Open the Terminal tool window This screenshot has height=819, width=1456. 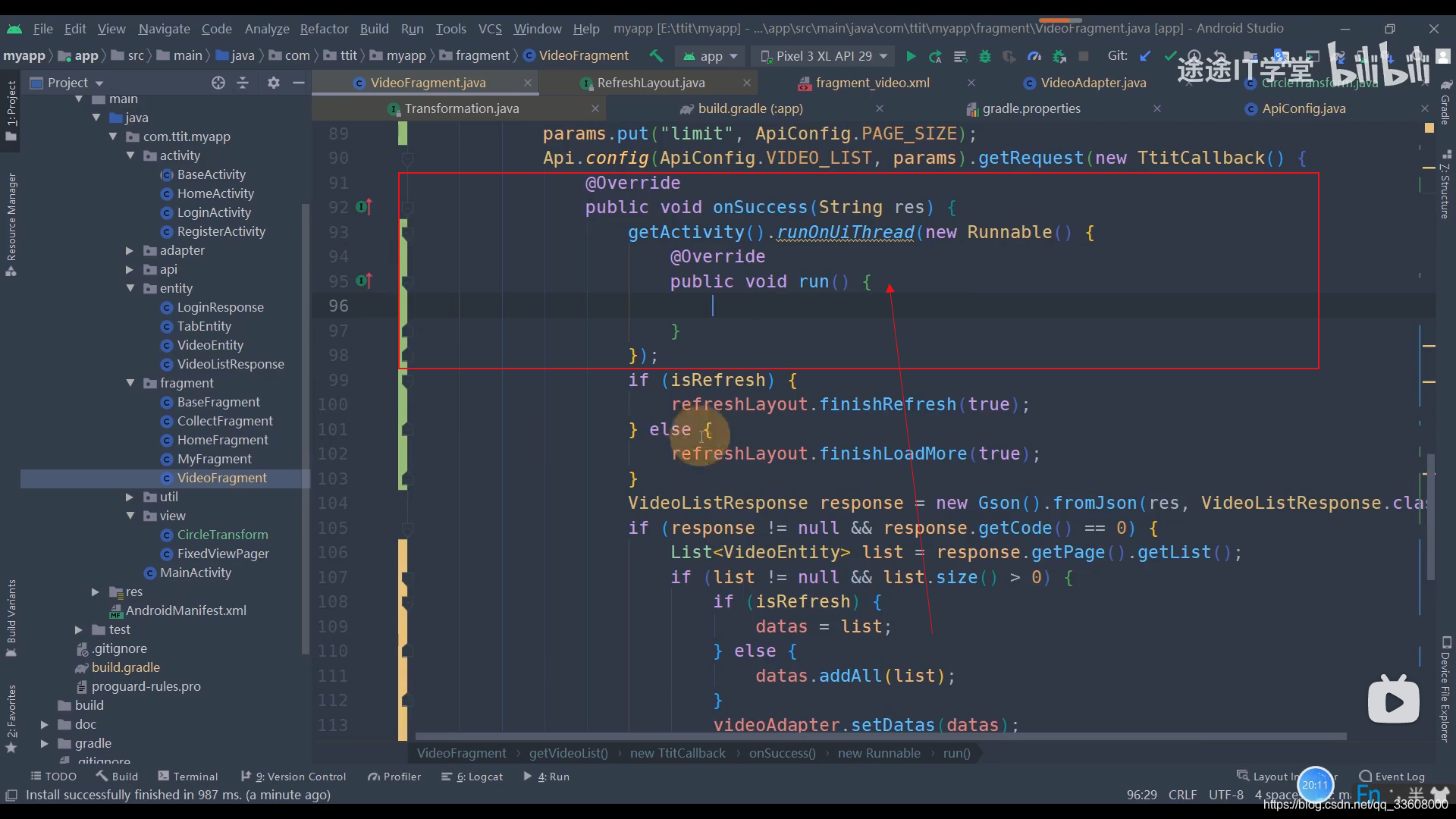click(187, 777)
